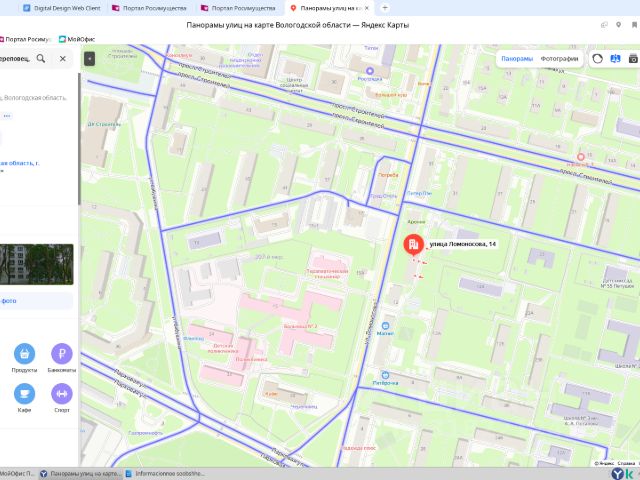Click the left panel vertical scrollbar
This screenshot has width=640, height=480.
(x=79, y=139)
